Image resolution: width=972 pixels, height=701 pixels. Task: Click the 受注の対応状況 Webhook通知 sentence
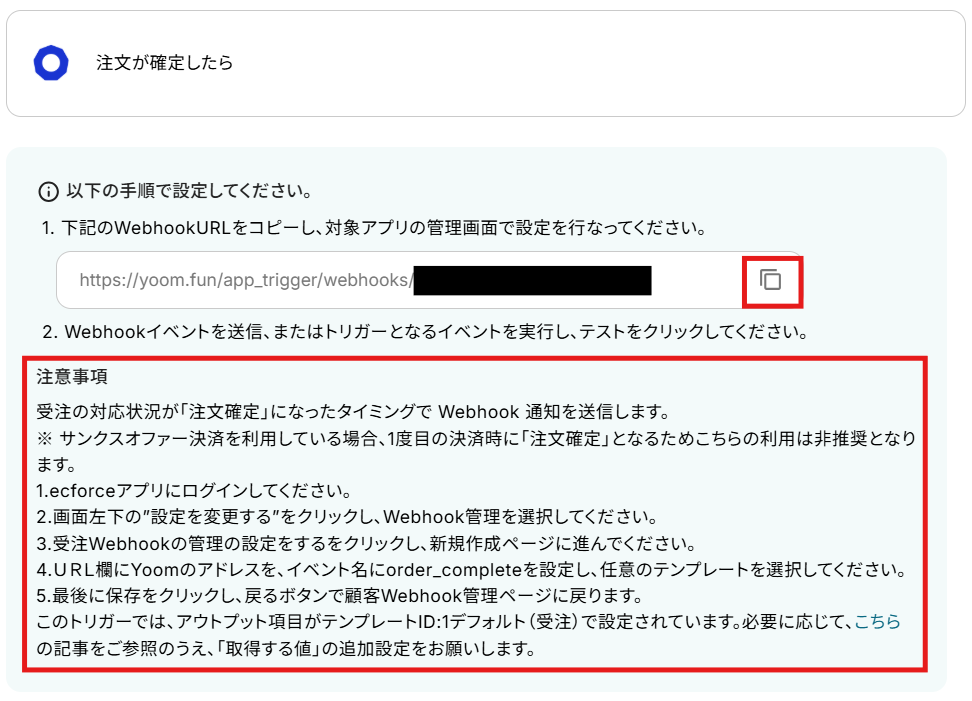coord(353,412)
